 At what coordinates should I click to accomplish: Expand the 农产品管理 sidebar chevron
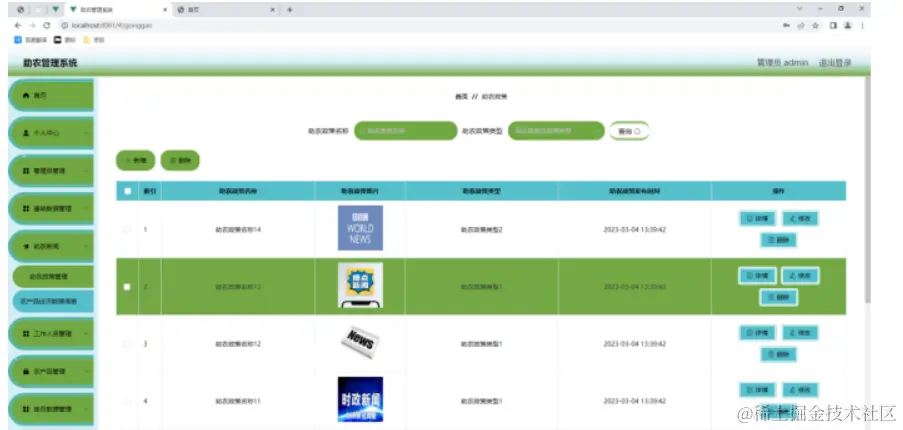coord(86,372)
